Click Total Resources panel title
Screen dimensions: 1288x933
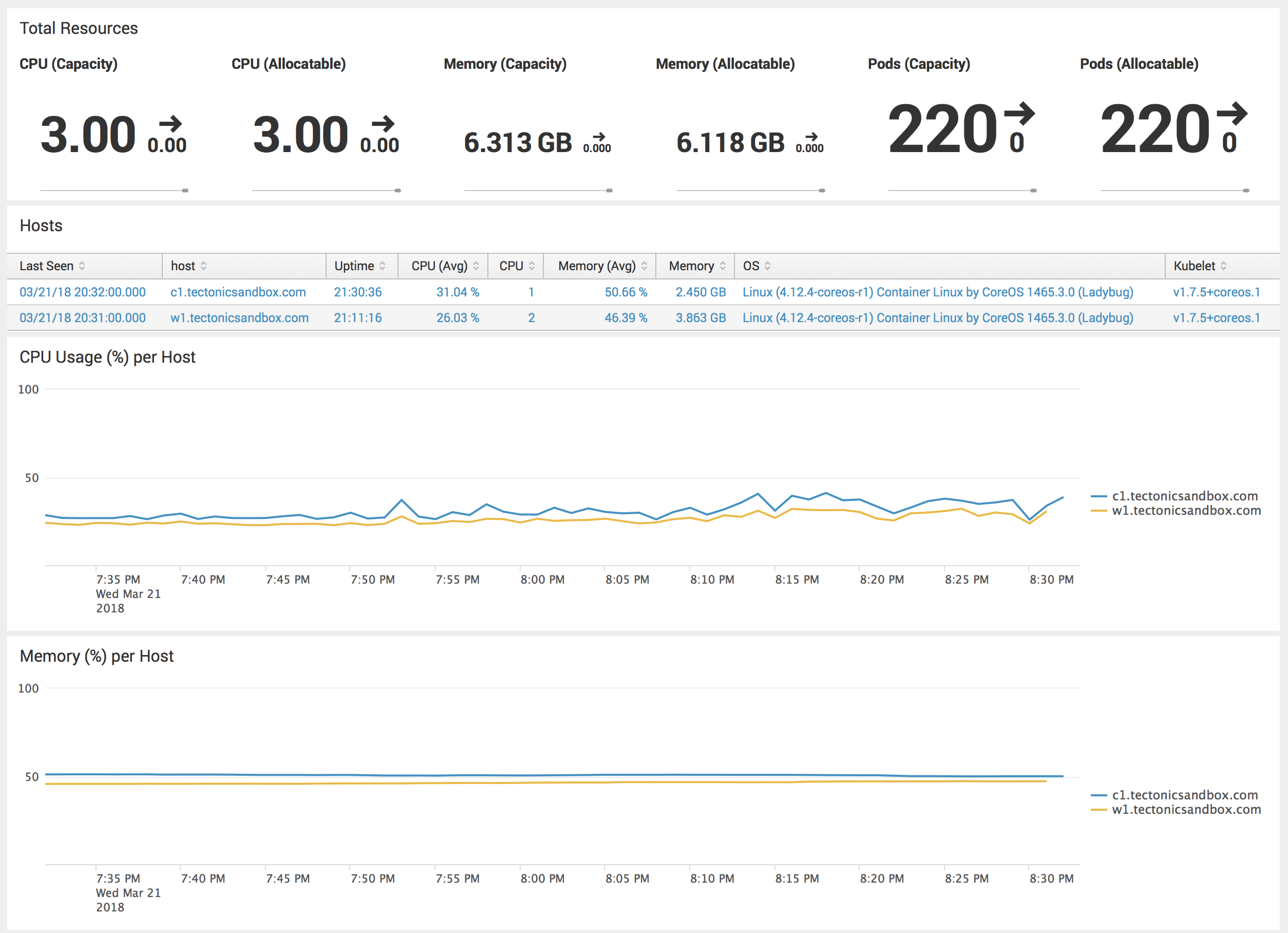(x=79, y=28)
